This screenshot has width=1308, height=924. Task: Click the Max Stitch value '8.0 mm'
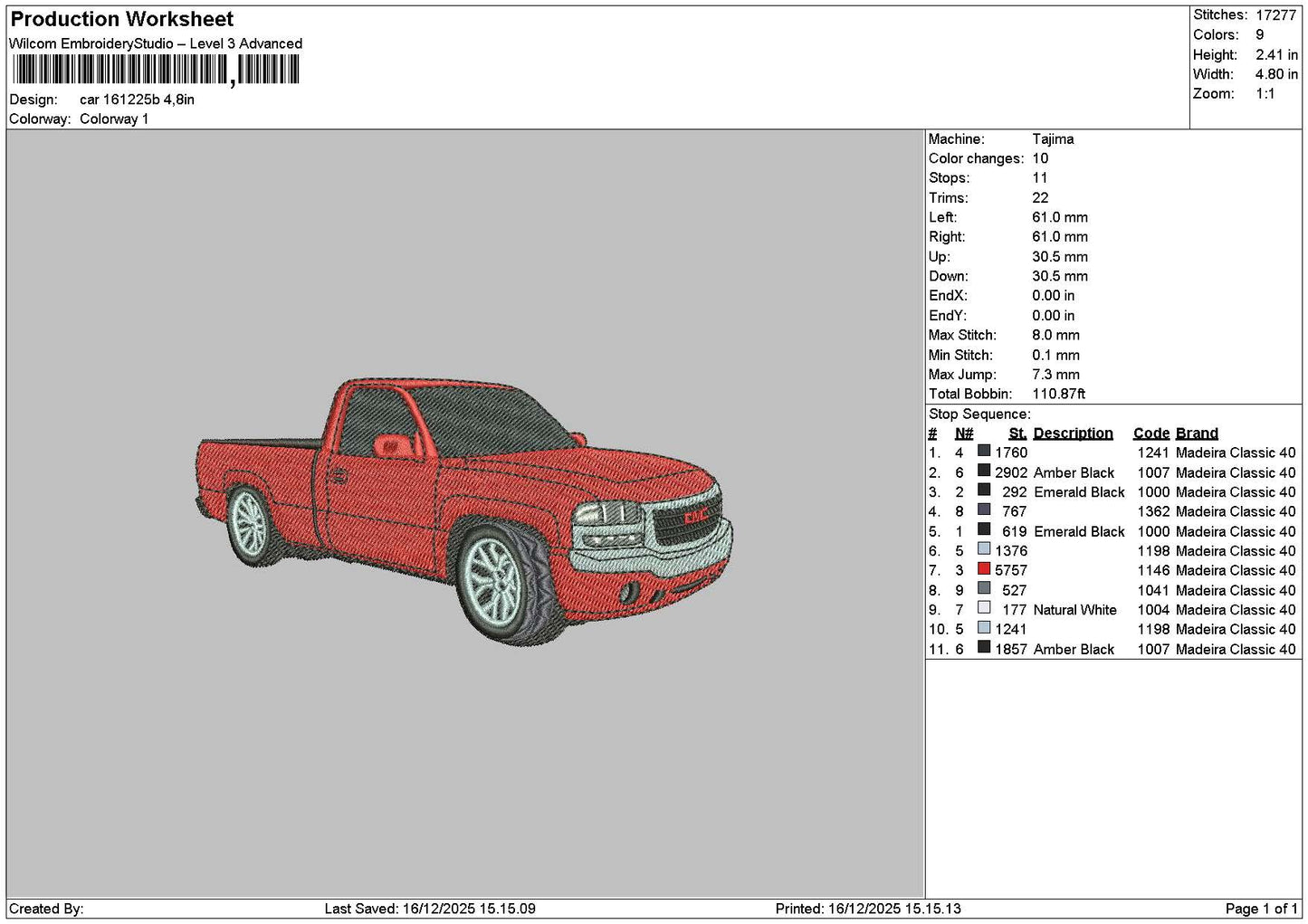click(x=1055, y=335)
